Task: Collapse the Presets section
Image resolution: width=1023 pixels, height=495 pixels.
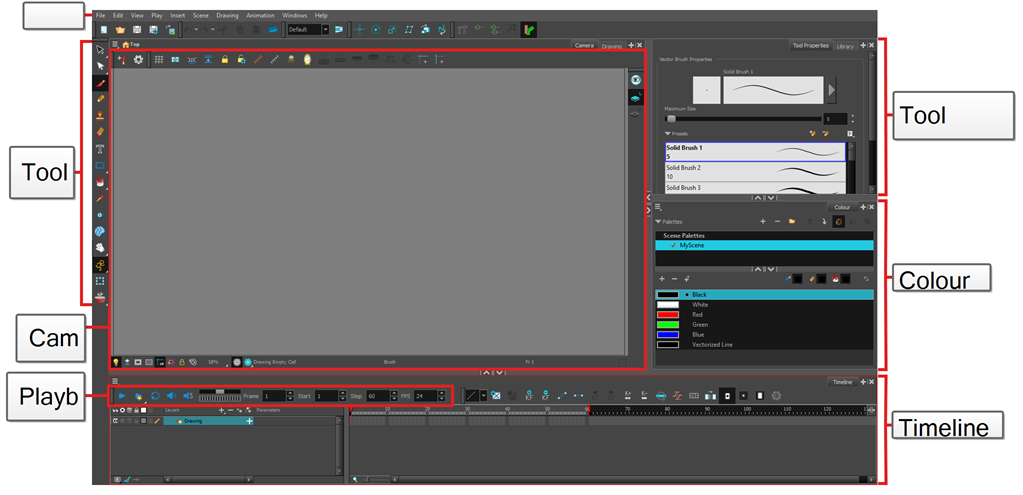Action: [x=668, y=132]
